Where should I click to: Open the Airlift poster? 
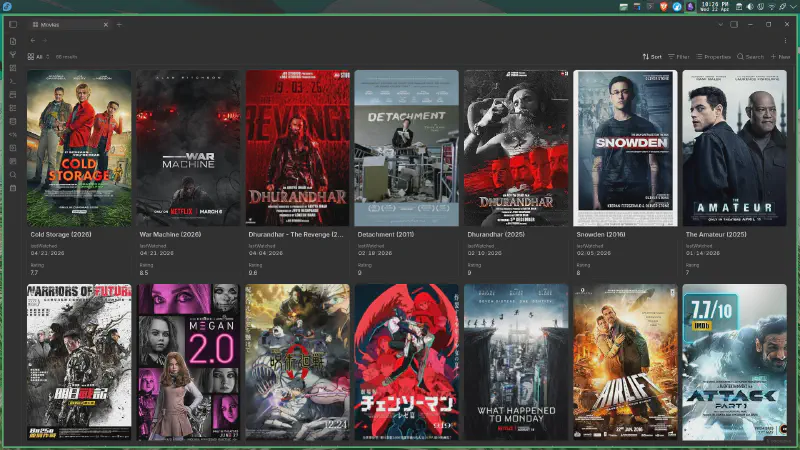tap(625, 362)
